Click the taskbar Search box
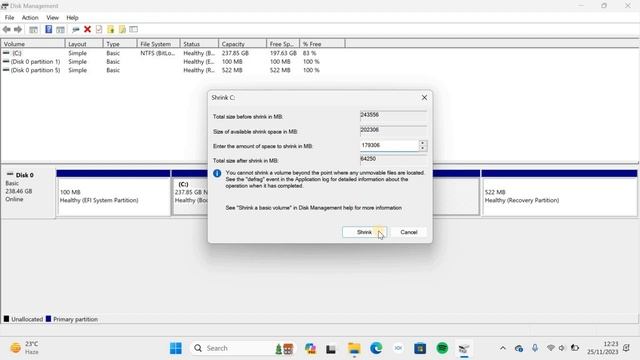The width and height of the screenshot is (640, 360). point(243,348)
